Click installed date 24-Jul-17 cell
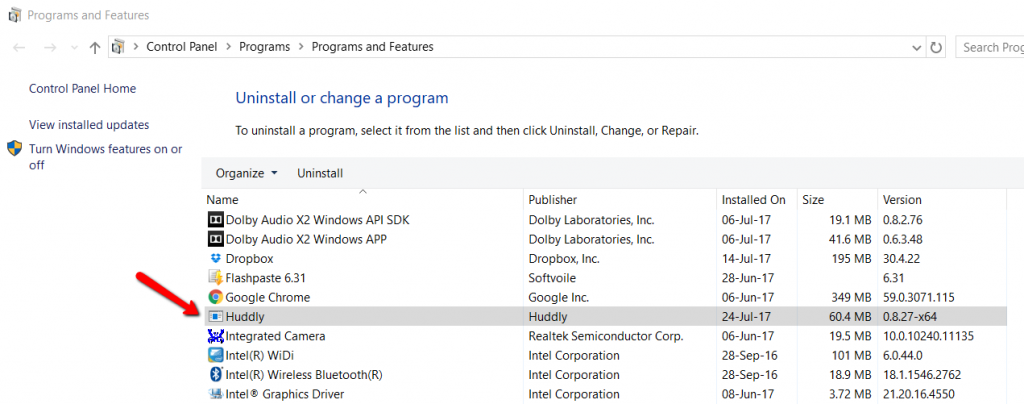 pyautogui.click(x=746, y=317)
